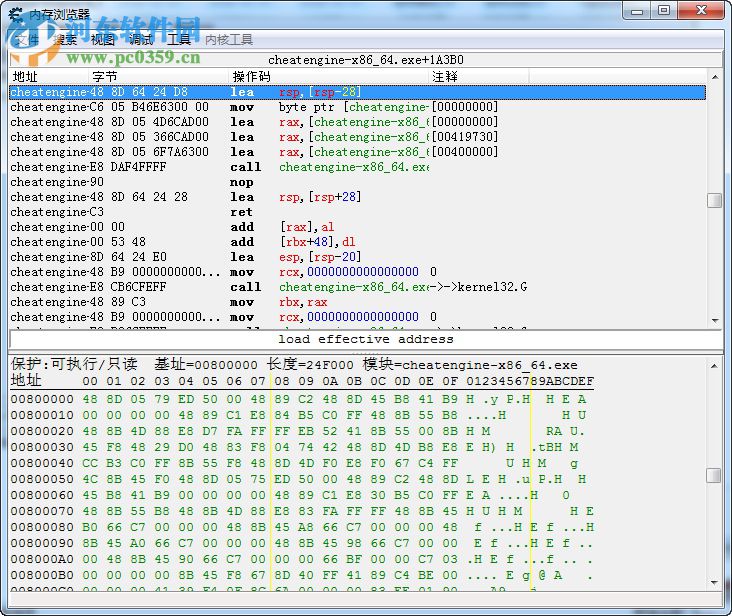Select the lea rsp,[rsp+28] row

click(357, 197)
